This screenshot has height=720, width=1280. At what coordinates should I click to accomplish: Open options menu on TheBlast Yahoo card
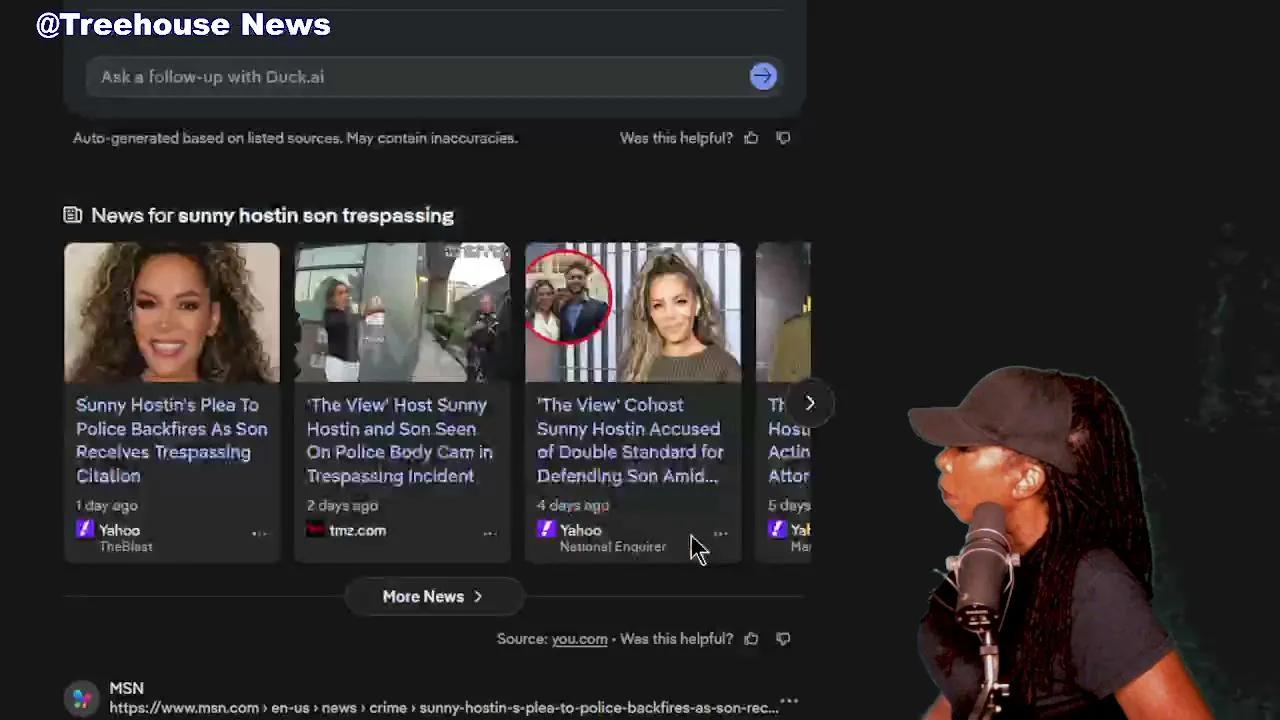pyautogui.click(x=259, y=534)
